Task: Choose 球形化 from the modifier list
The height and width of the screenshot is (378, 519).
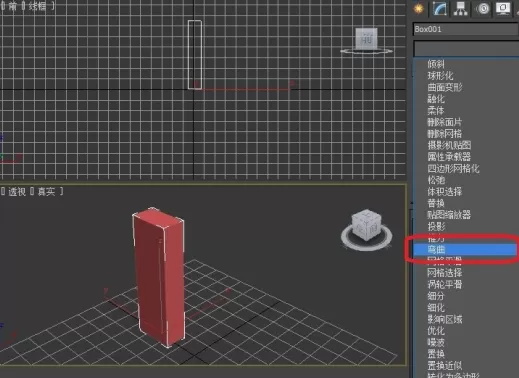Action: coord(440,76)
